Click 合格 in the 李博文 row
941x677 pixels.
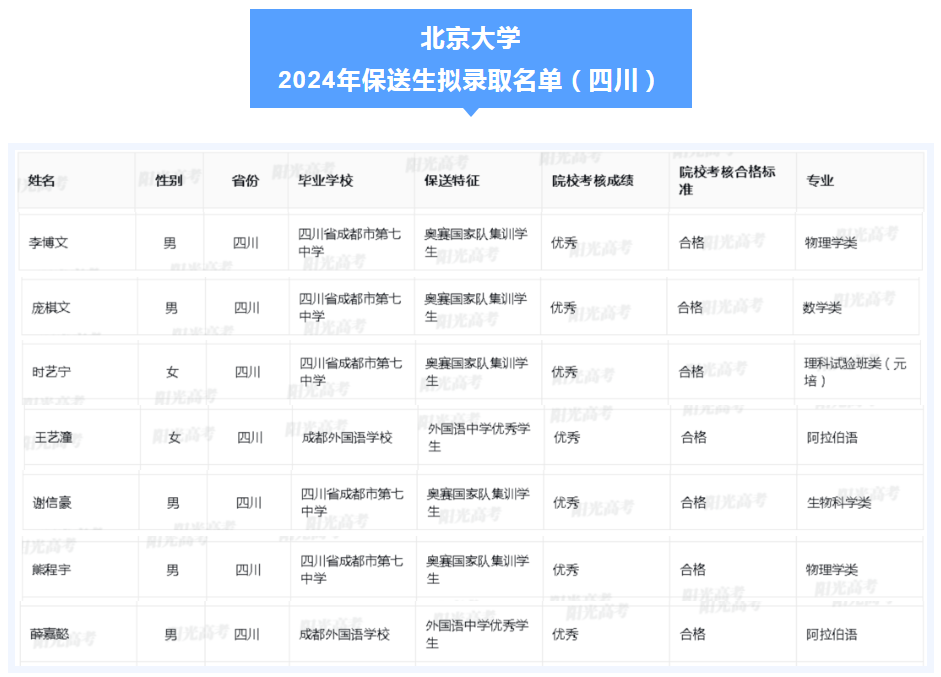point(691,243)
